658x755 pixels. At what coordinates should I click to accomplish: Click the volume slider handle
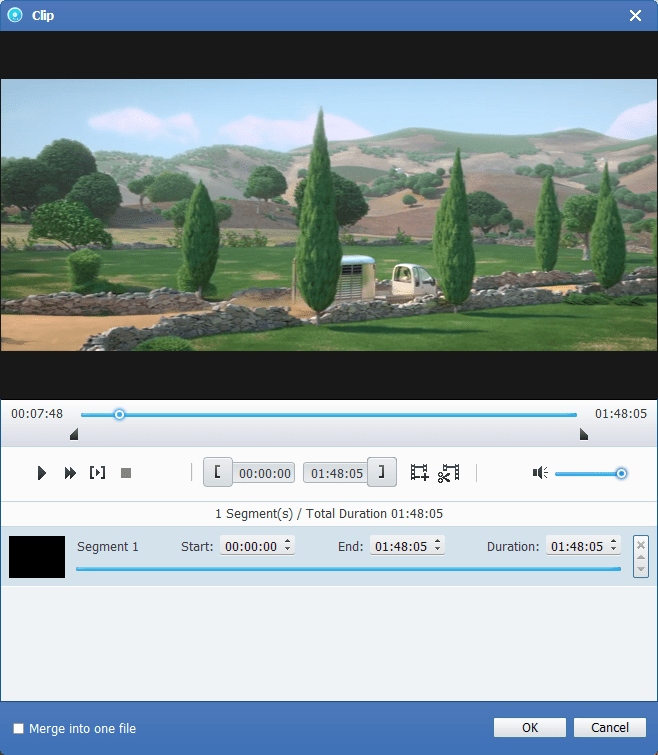[x=621, y=473]
